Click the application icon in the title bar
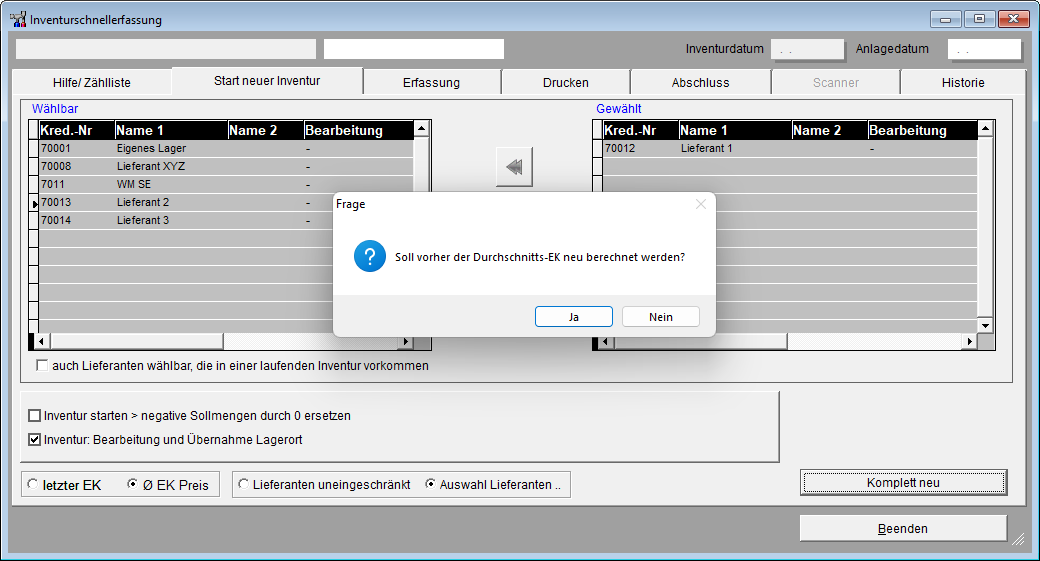This screenshot has width=1040, height=561. (x=18, y=19)
